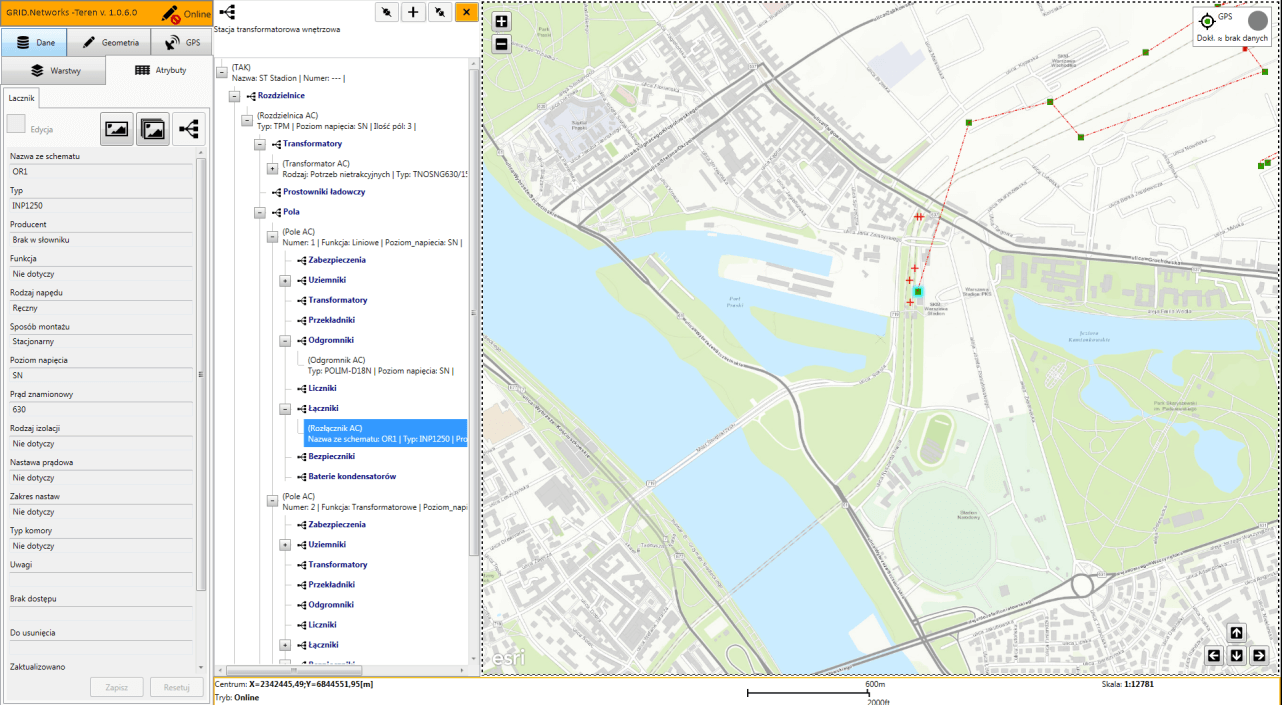Click the Typ field INP1250

(x=101, y=206)
